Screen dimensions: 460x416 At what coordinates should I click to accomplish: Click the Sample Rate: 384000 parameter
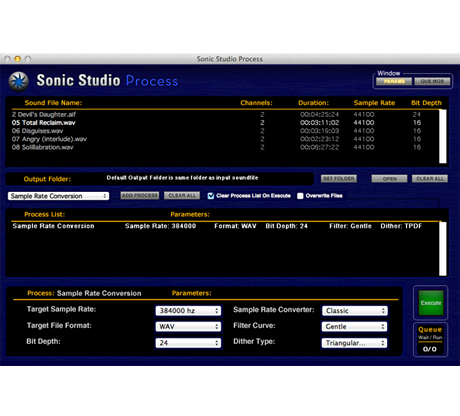[x=160, y=226]
